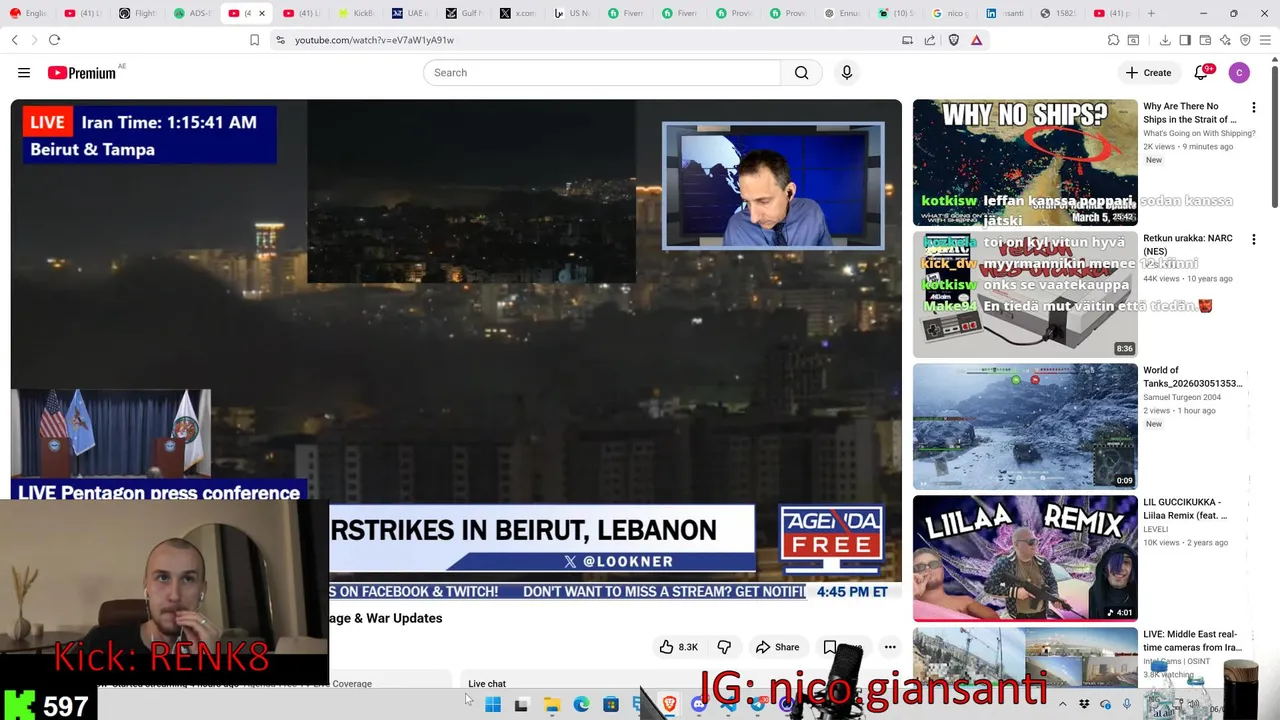
Task: Open Brave Shields lion icon
Action: click(953, 40)
